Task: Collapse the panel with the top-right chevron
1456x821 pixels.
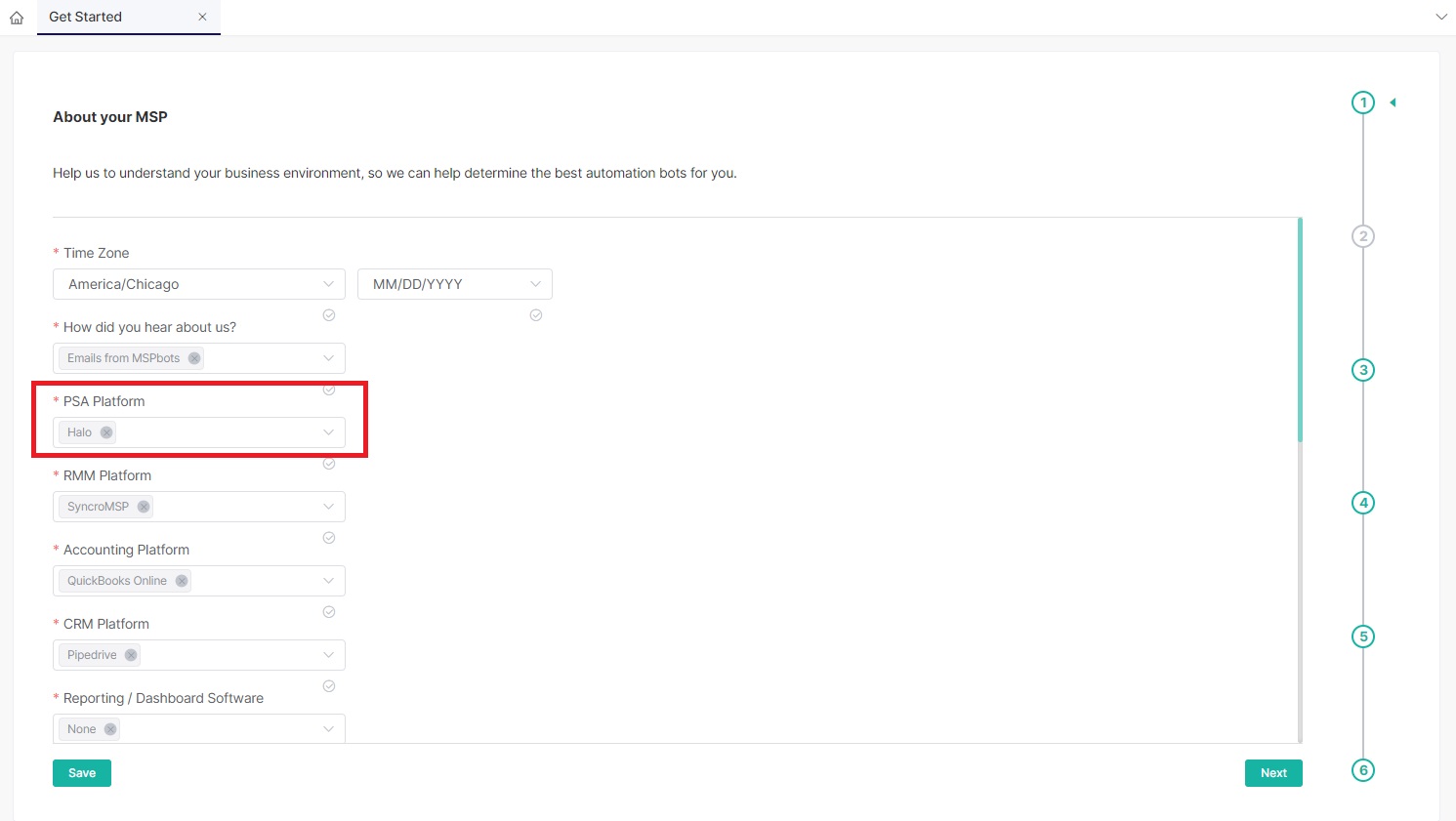Action: coord(1441,17)
